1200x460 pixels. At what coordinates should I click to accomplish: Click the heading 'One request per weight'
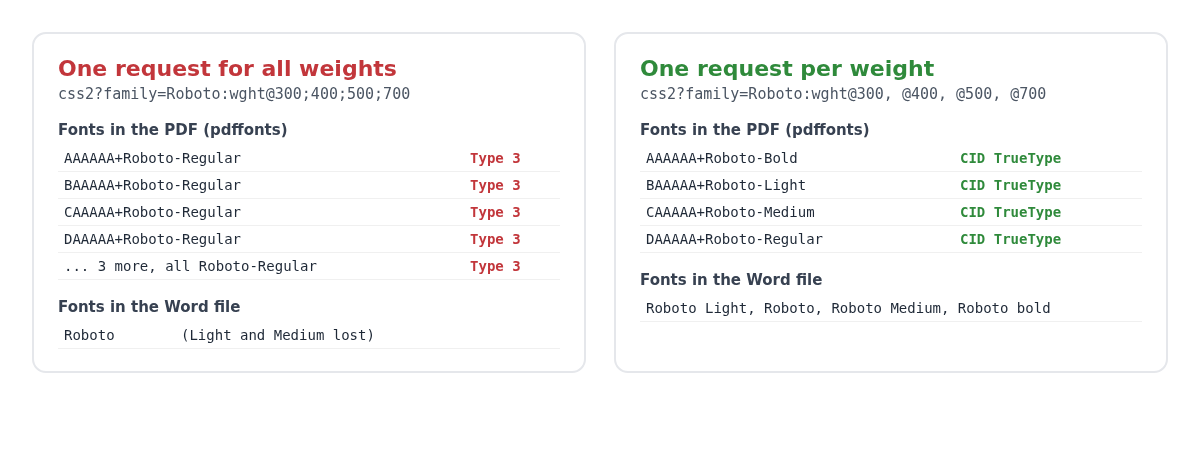click(787, 69)
